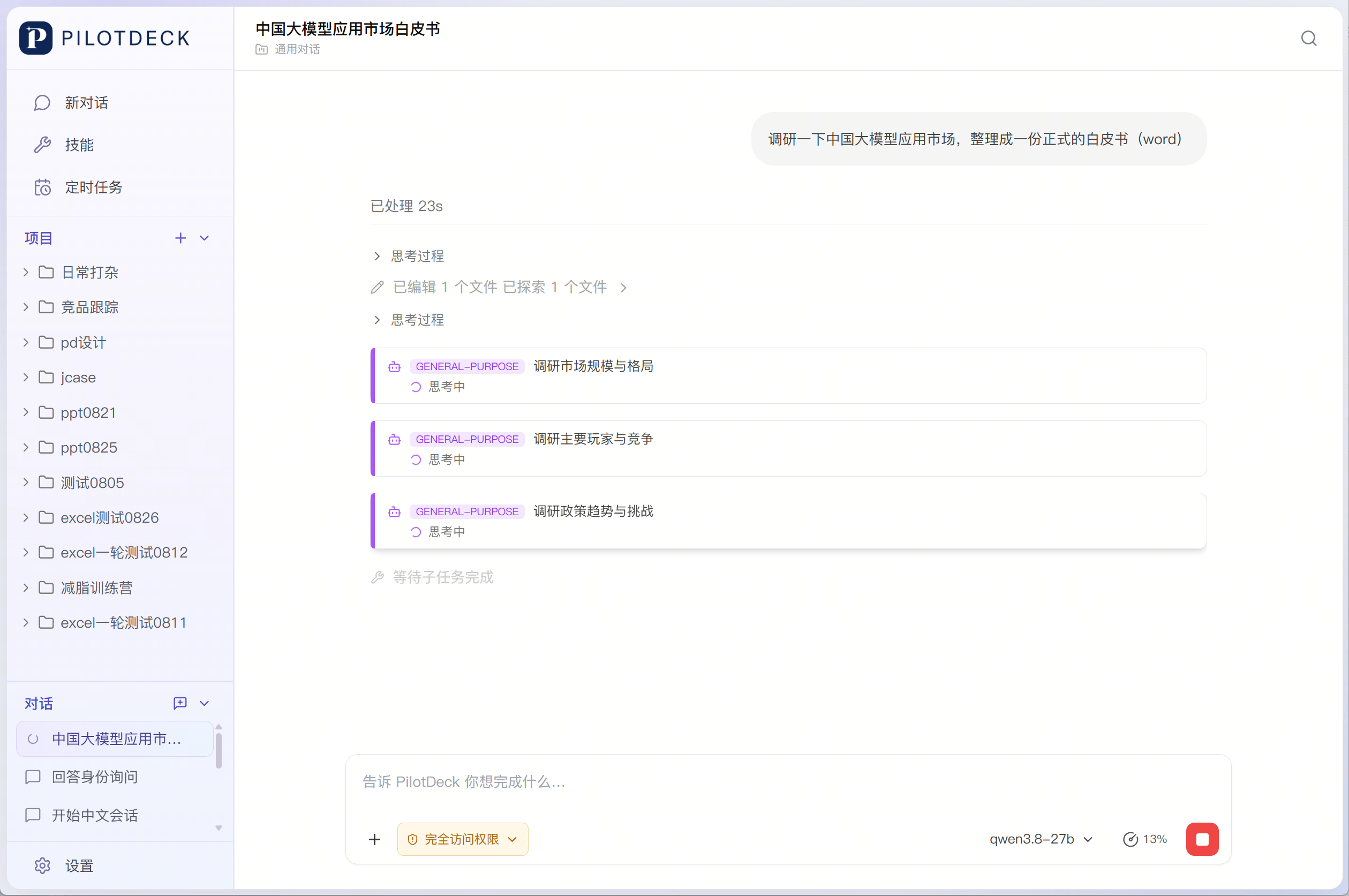Collapse the 对话 section chevron
The image size is (1349, 896).
204,703
